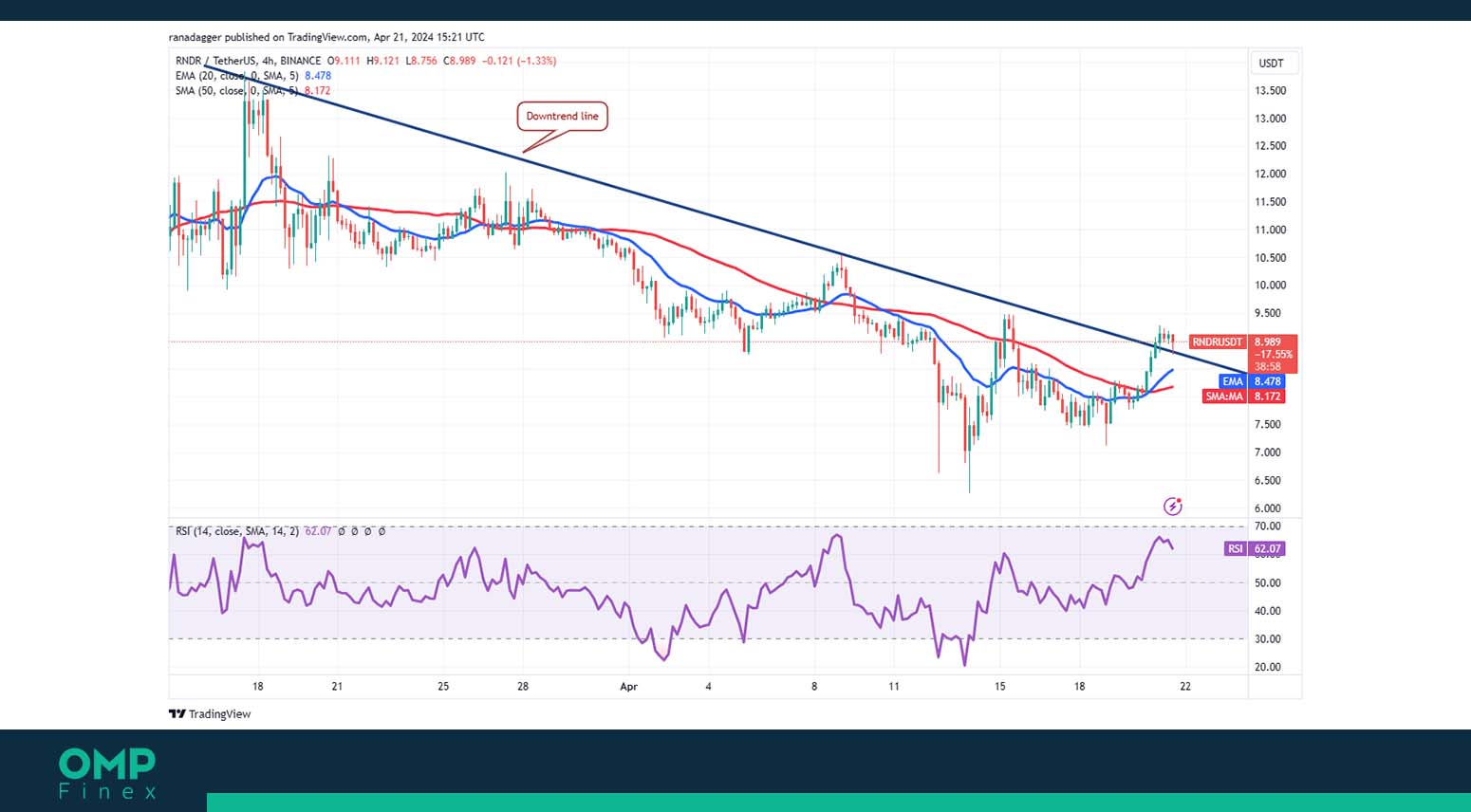The height and width of the screenshot is (812, 1471).
Task: Click the TradingView logo below the chart
Action: point(210,714)
